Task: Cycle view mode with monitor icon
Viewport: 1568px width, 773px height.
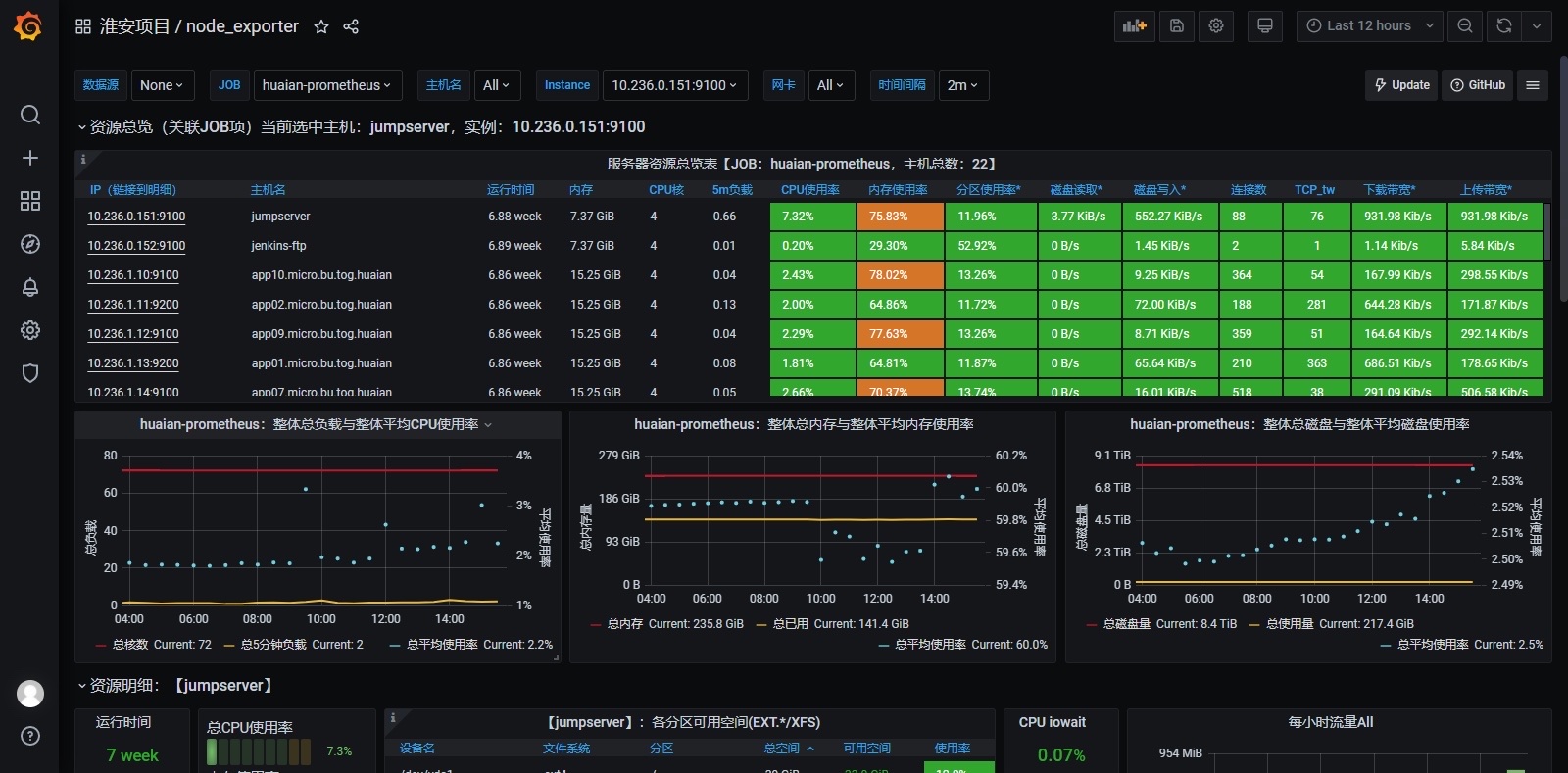Action: 1265,26
